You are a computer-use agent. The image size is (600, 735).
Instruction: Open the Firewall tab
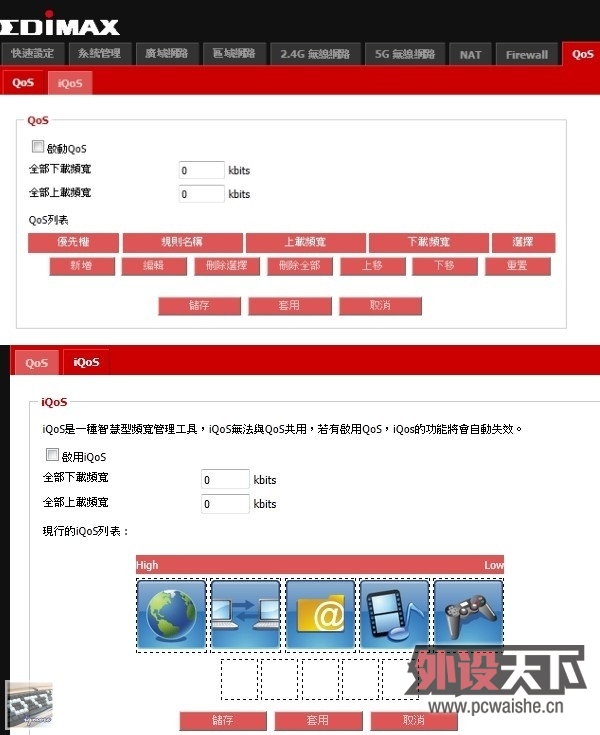click(527, 54)
